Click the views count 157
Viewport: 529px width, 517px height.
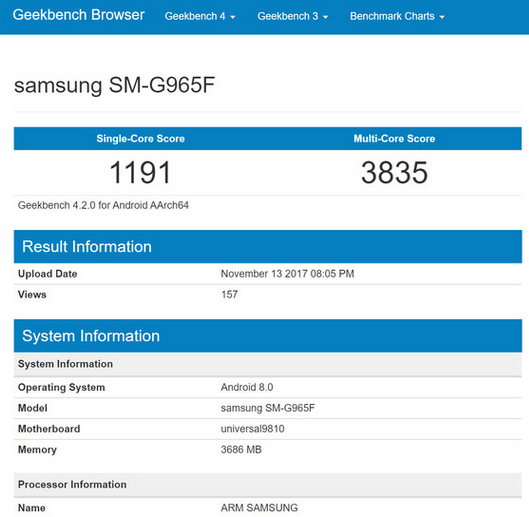click(229, 294)
